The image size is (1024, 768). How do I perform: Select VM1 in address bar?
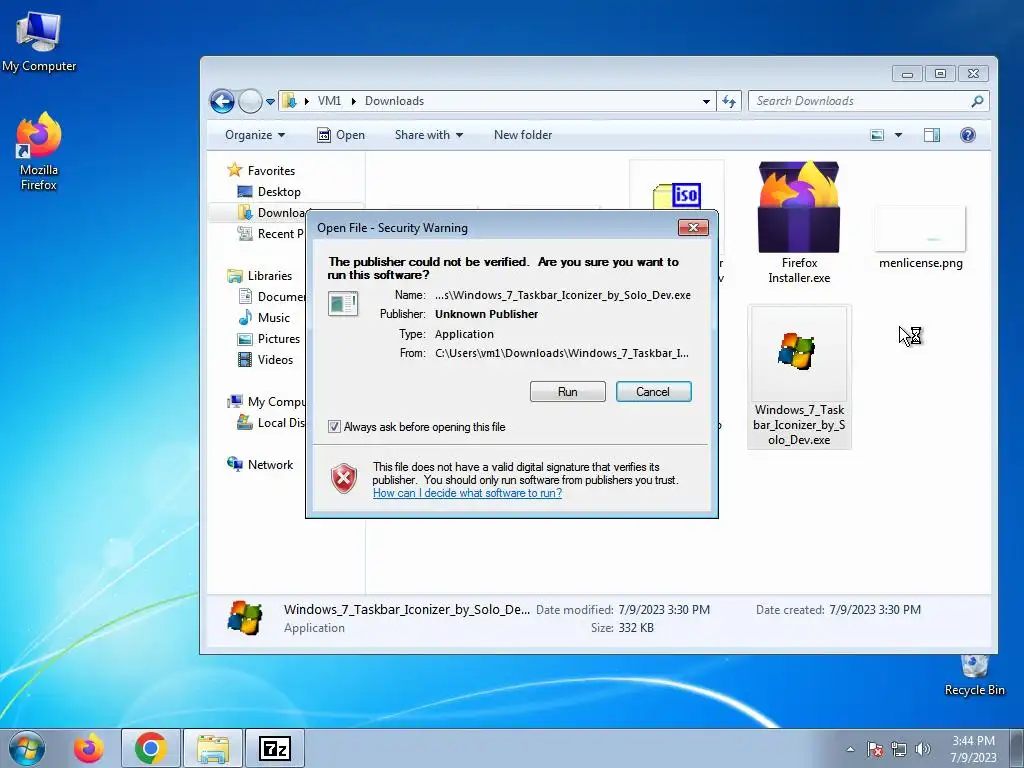[x=329, y=101]
